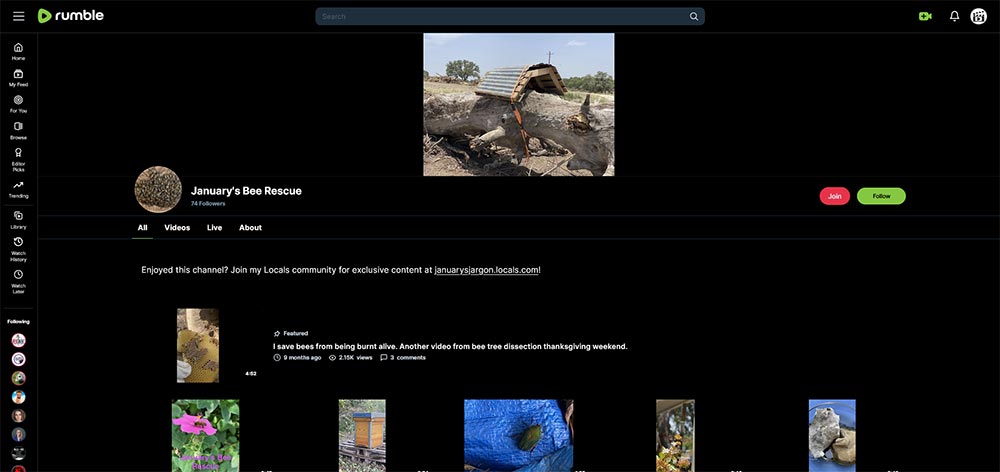Open Browse in sidebar

tap(18, 131)
